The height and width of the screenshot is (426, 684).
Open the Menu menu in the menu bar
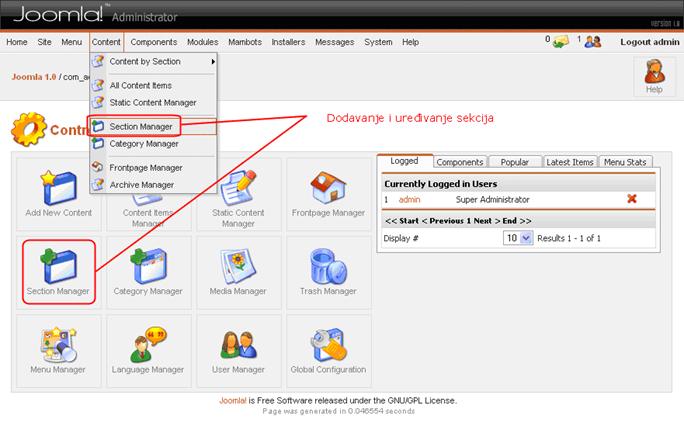(x=72, y=42)
